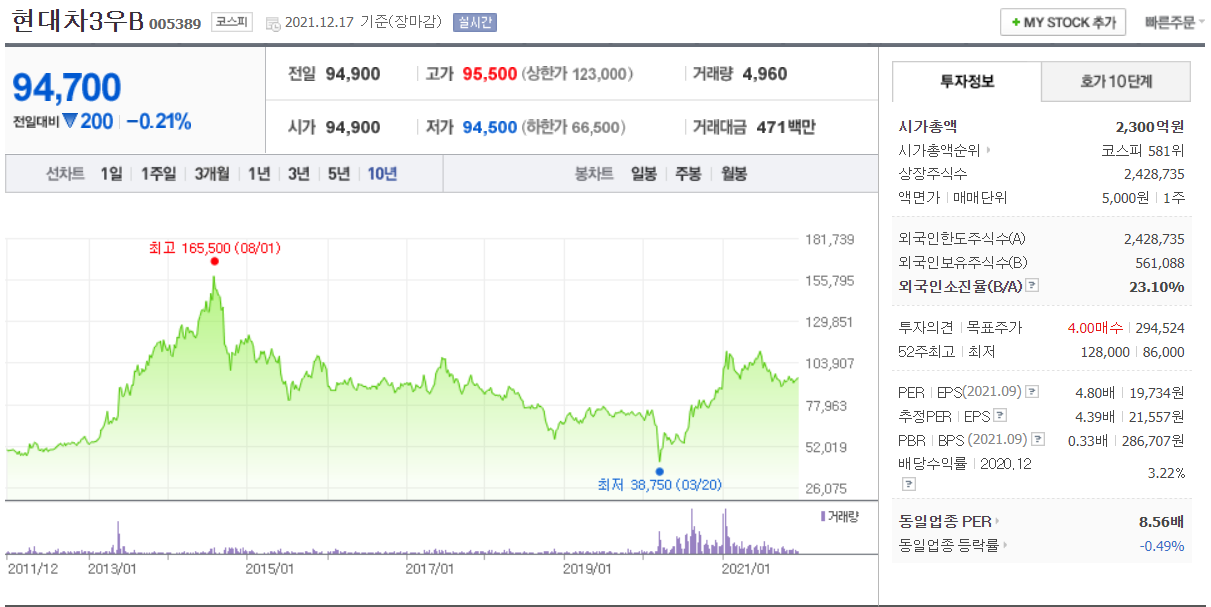Click the 배당수익률 value 3.22%
1211x607 pixels.
click(1166, 472)
